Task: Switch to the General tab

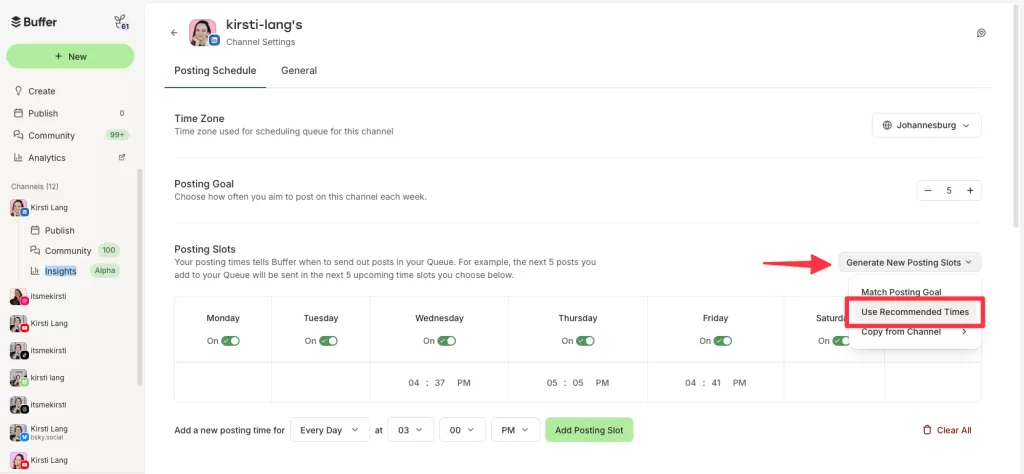Action: click(x=299, y=71)
